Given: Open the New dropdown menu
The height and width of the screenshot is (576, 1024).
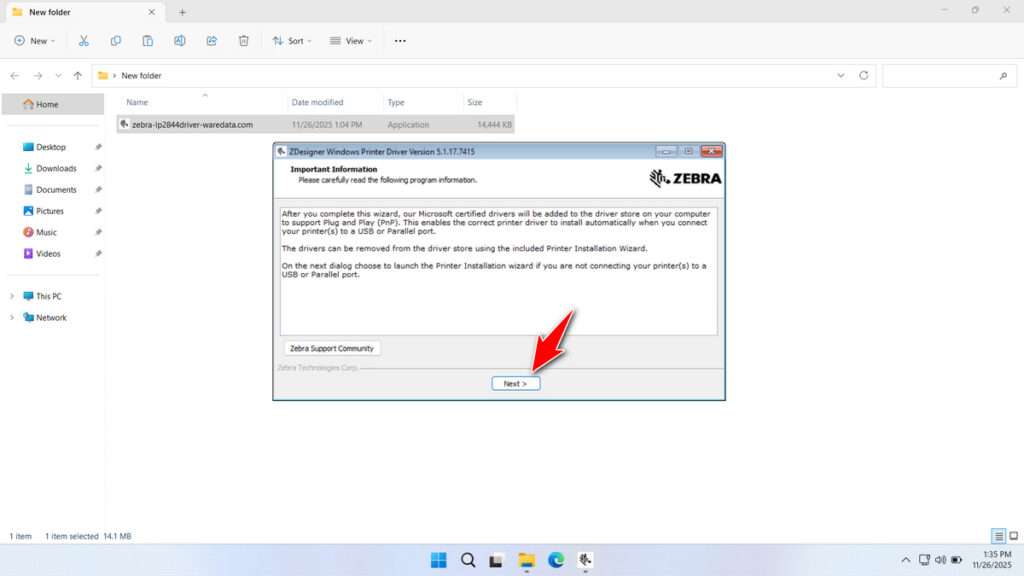Looking at the screenshot, I should (35, 40).
